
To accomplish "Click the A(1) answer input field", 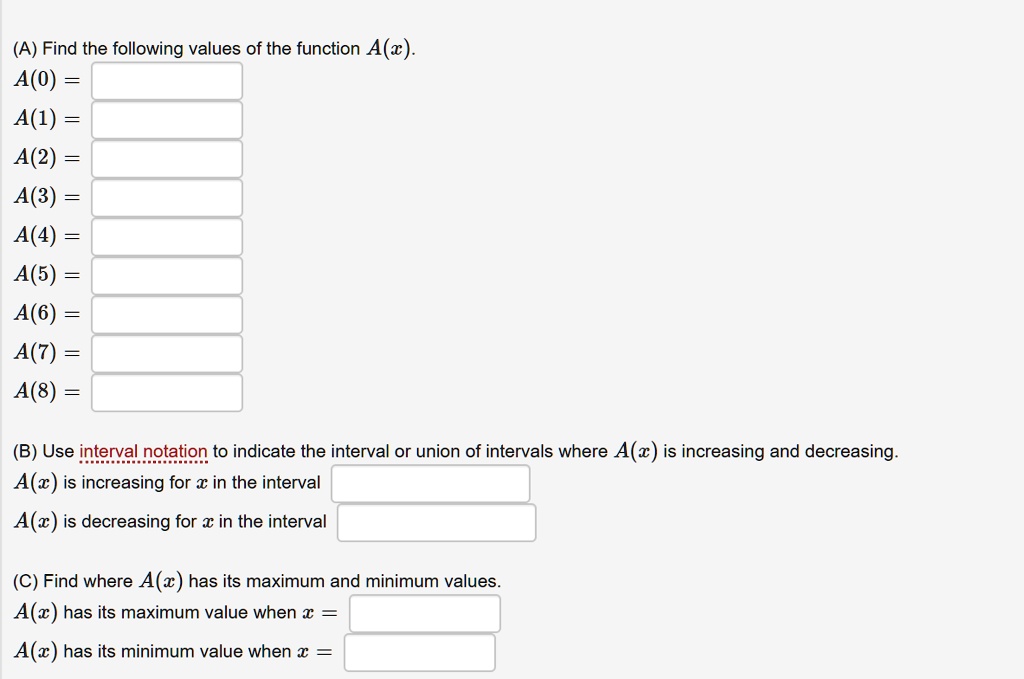I will click(x=167, y=119).
